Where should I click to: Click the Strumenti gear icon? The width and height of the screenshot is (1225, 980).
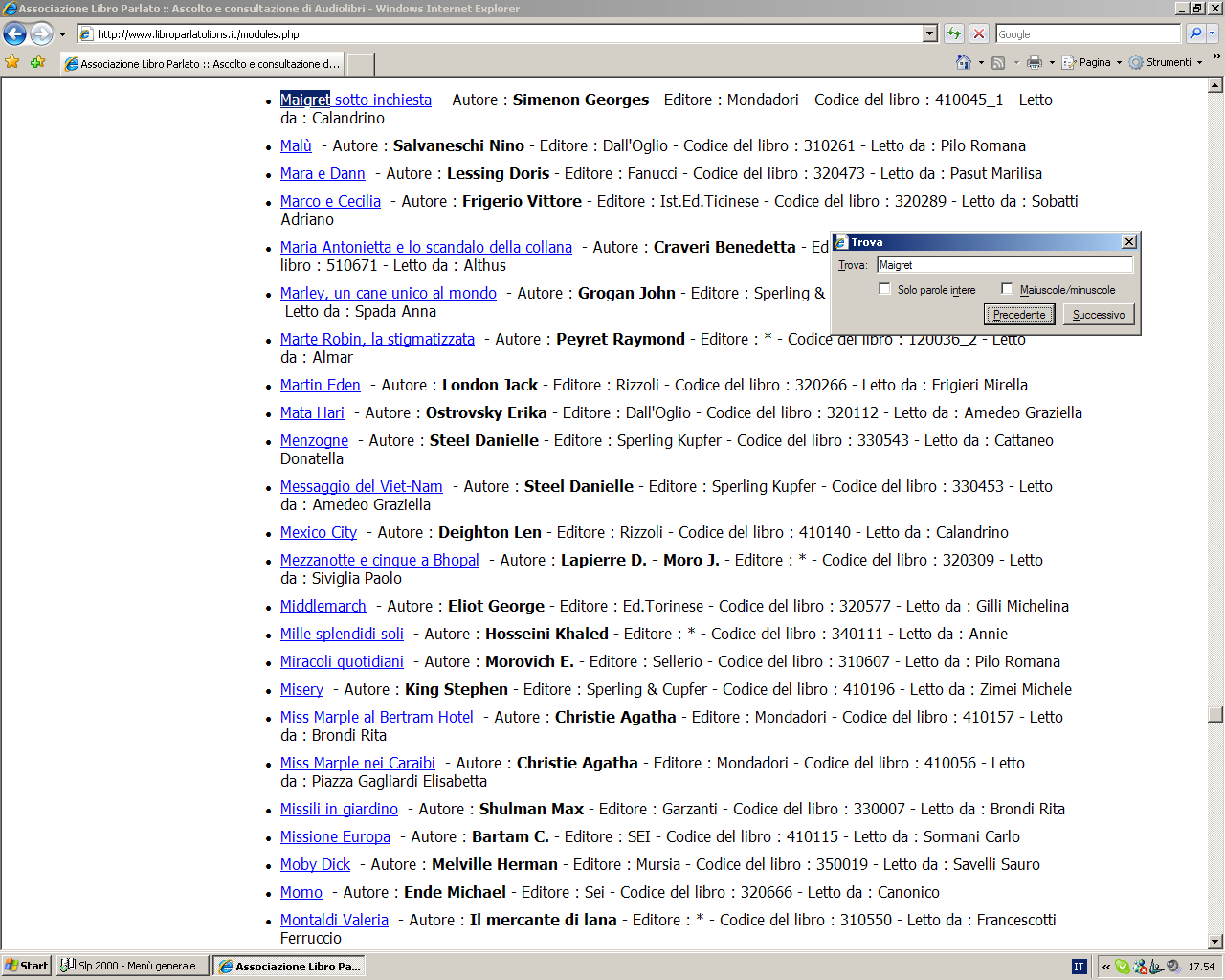click(1136, 62)
